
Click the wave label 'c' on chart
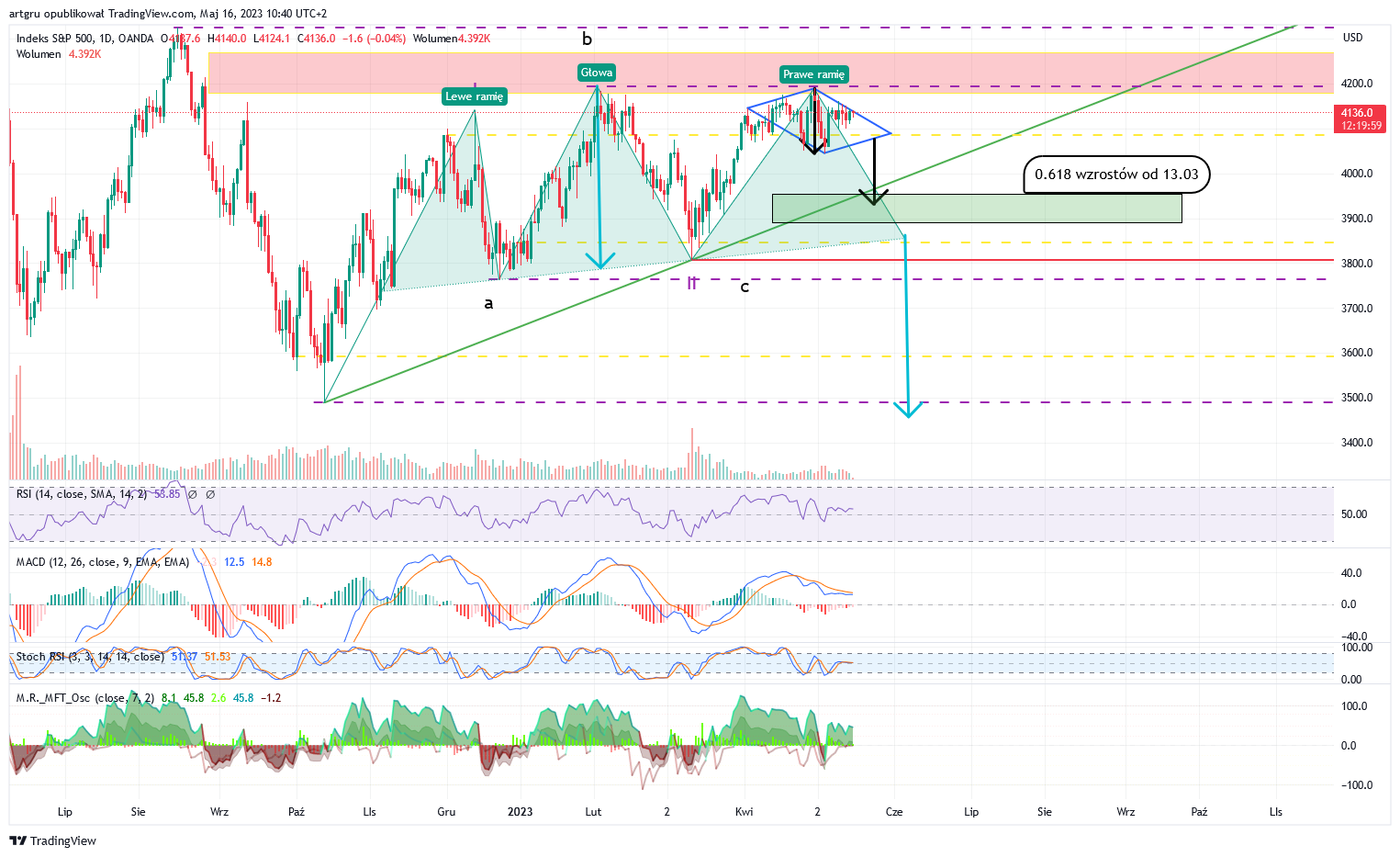coord(745,288)
